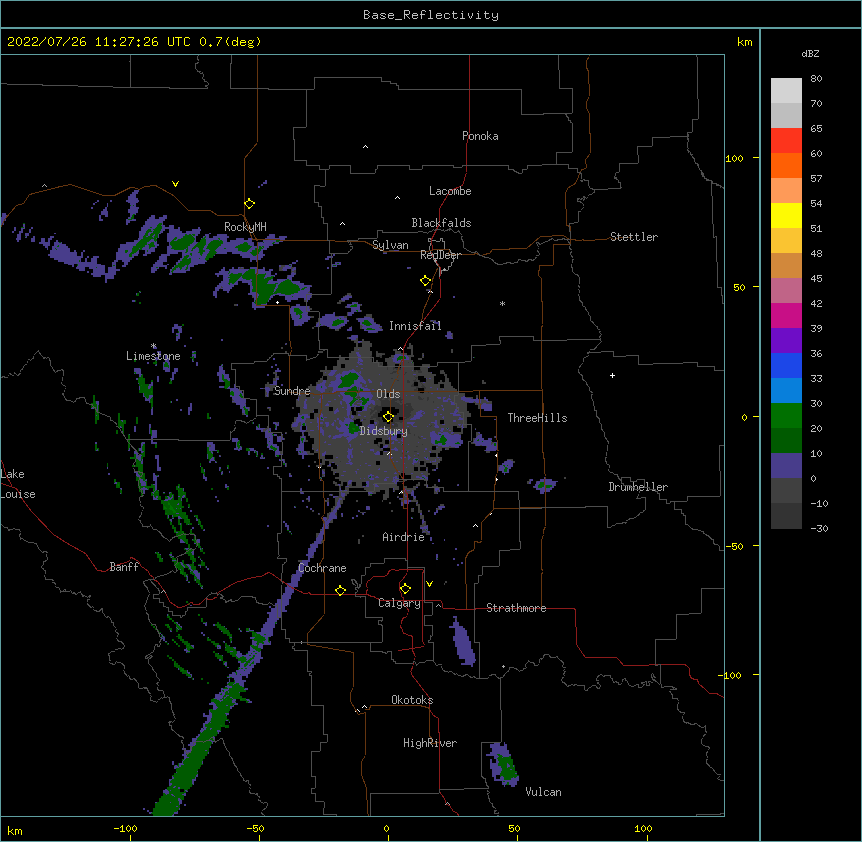The height and width of the screenshot is (842, 862).
Task: Click the Strathmore city label
Action: pos(516,608)
